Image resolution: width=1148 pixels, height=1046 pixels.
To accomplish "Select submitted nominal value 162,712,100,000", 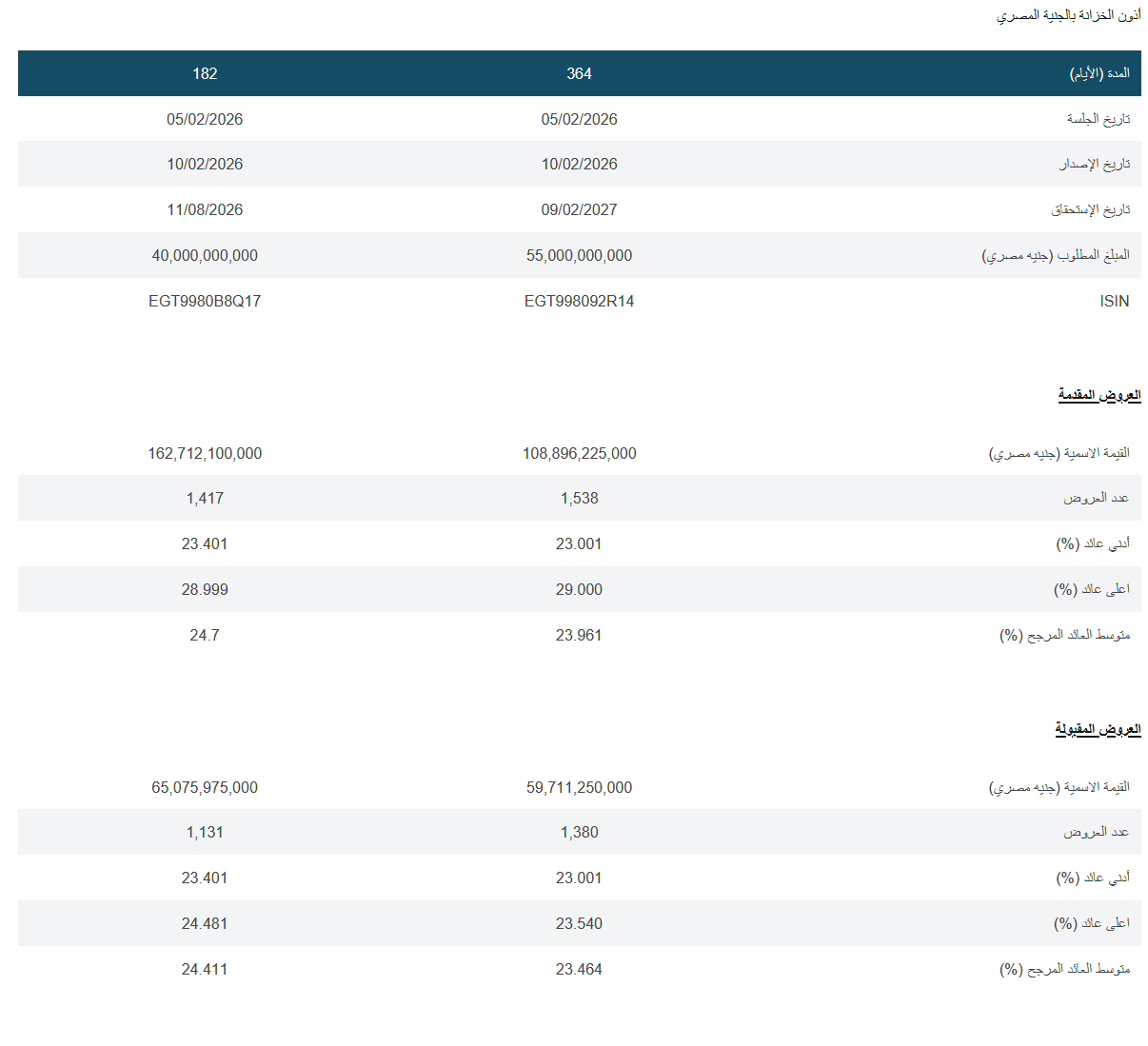I will (205, 453).
